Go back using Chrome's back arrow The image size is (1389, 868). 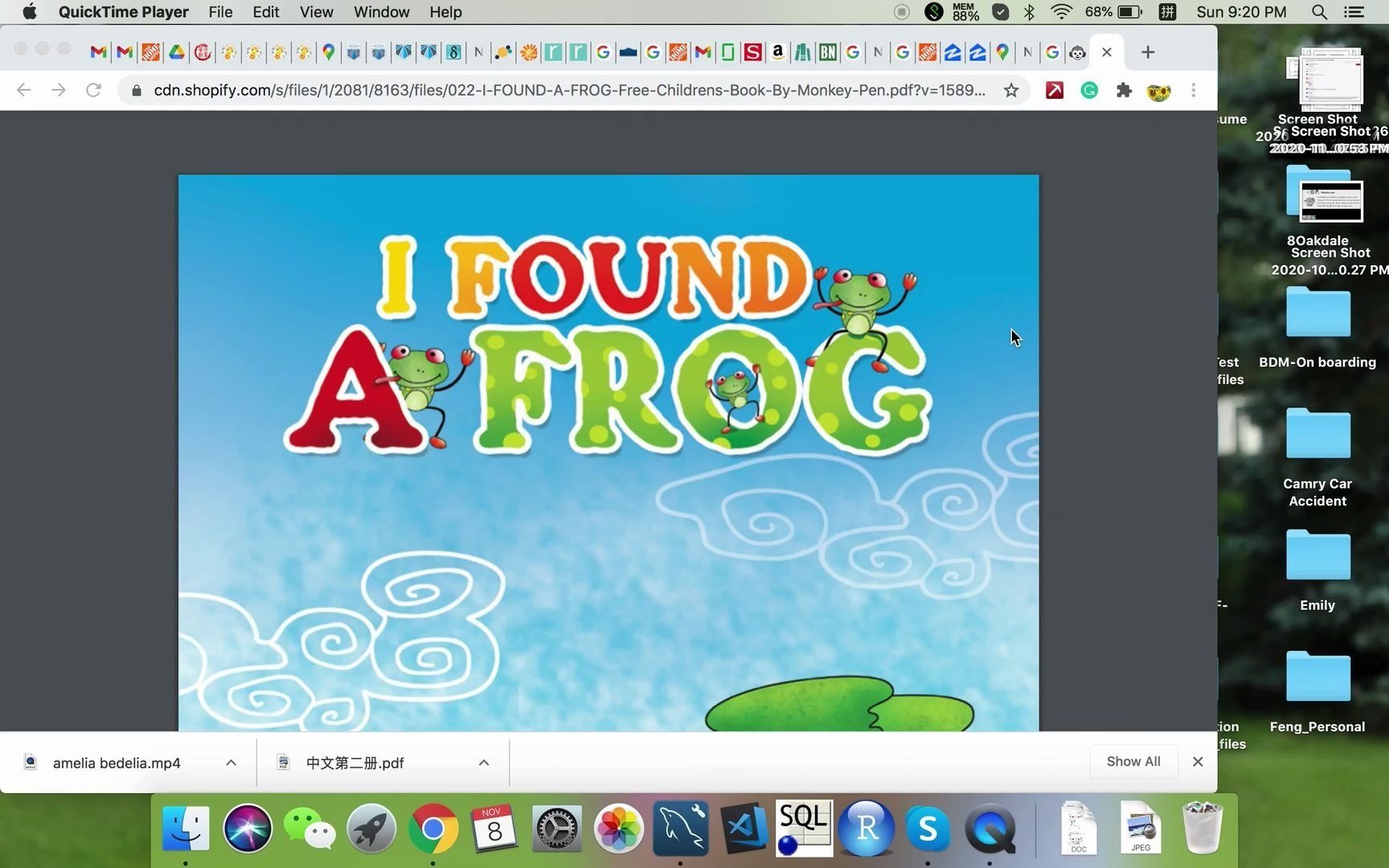click(x=23, y=90)
